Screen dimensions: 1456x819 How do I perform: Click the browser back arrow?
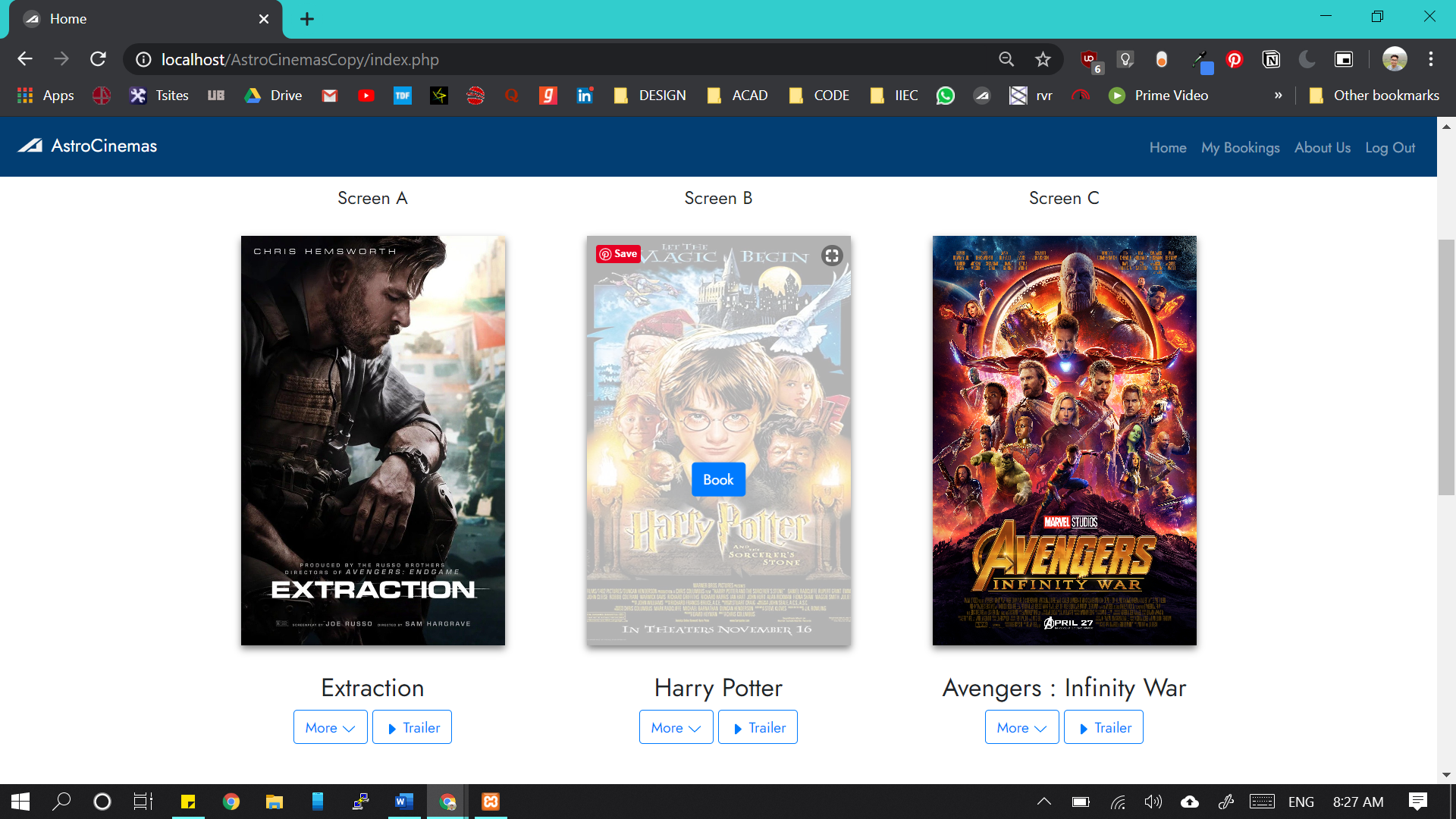(x=25, y=59)
